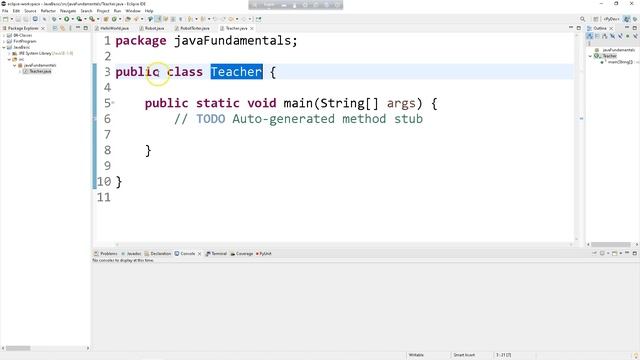640x360 pixels.
Task: Collapse Teacher class in Outline
Action: (x=590, y=56)
